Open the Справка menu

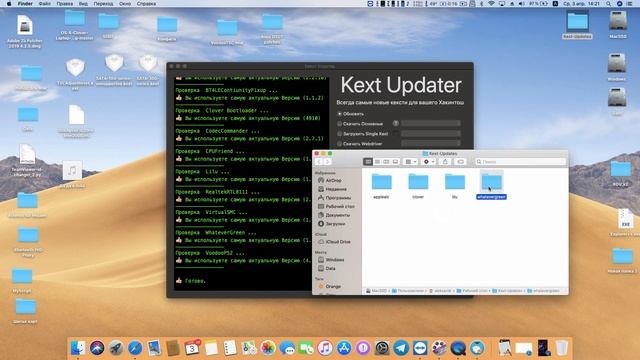pyautogui.click(x=146, y=4)
